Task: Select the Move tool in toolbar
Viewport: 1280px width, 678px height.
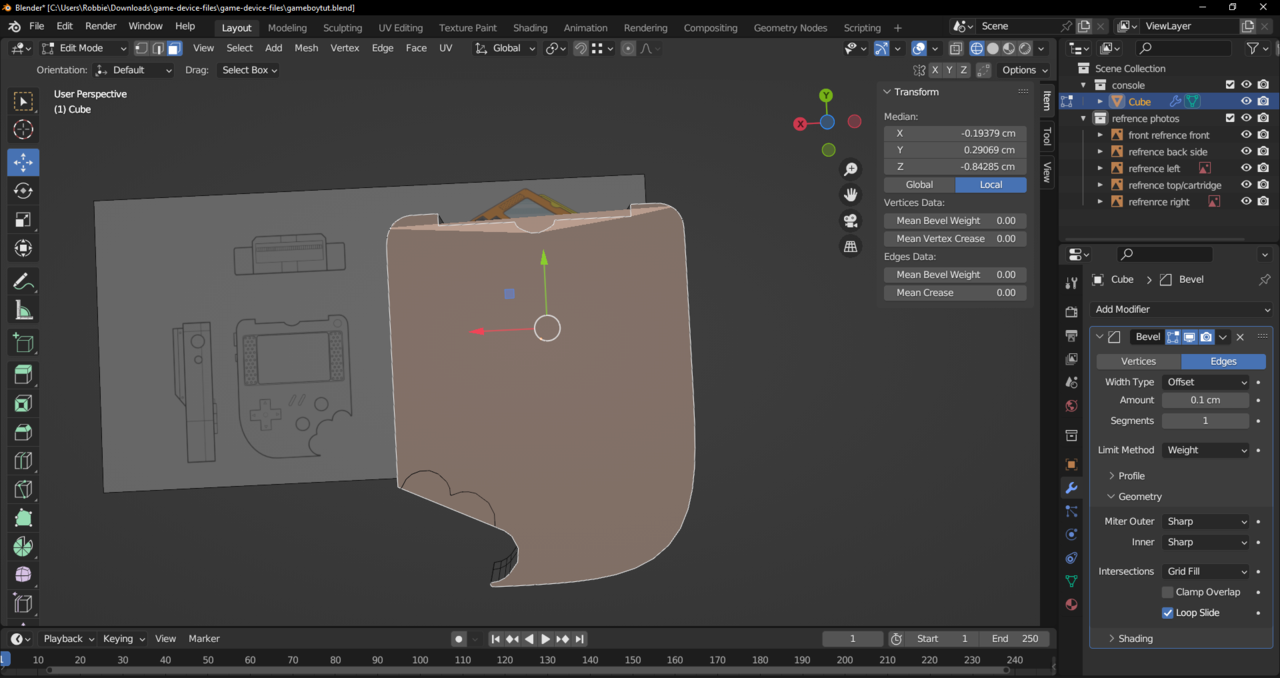Action: [23, 162]
